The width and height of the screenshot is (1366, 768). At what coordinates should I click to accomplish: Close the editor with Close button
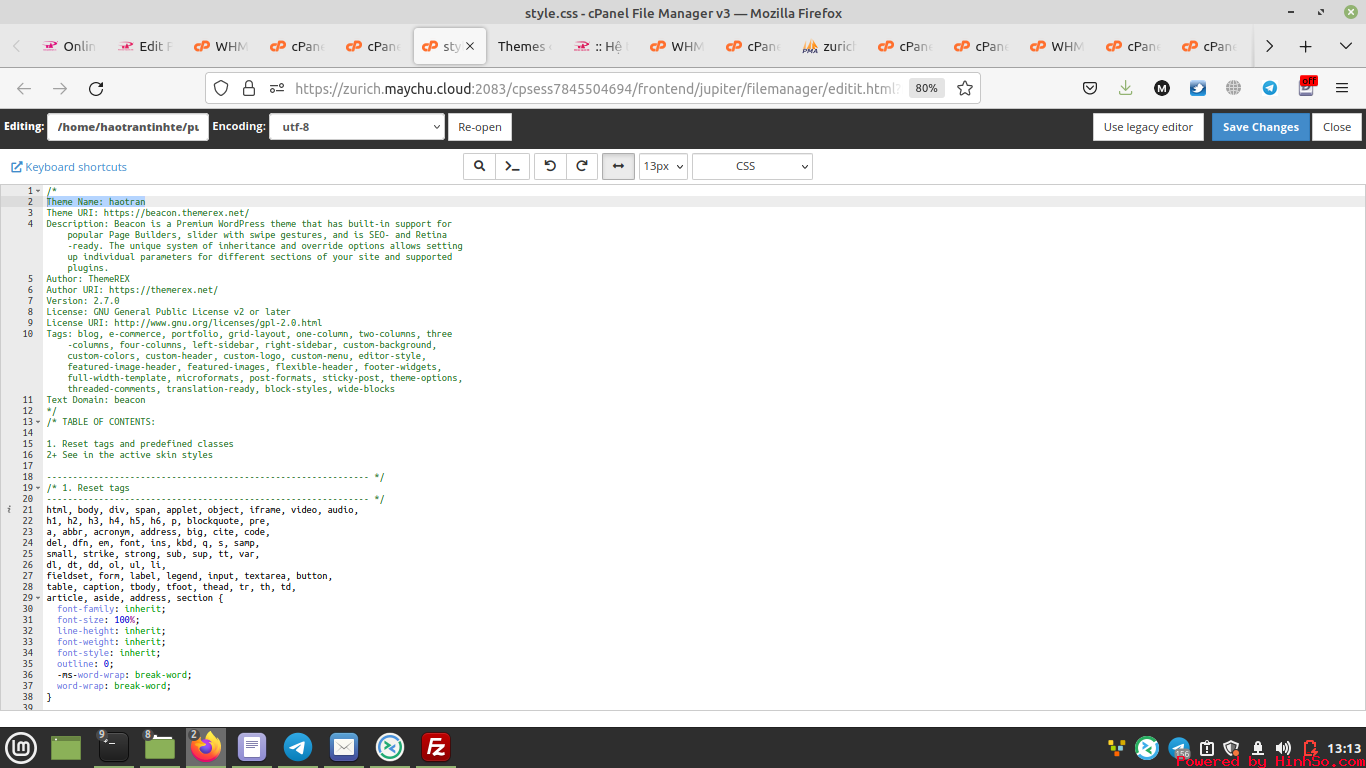pyautogui.click(x=1337, y=127)
